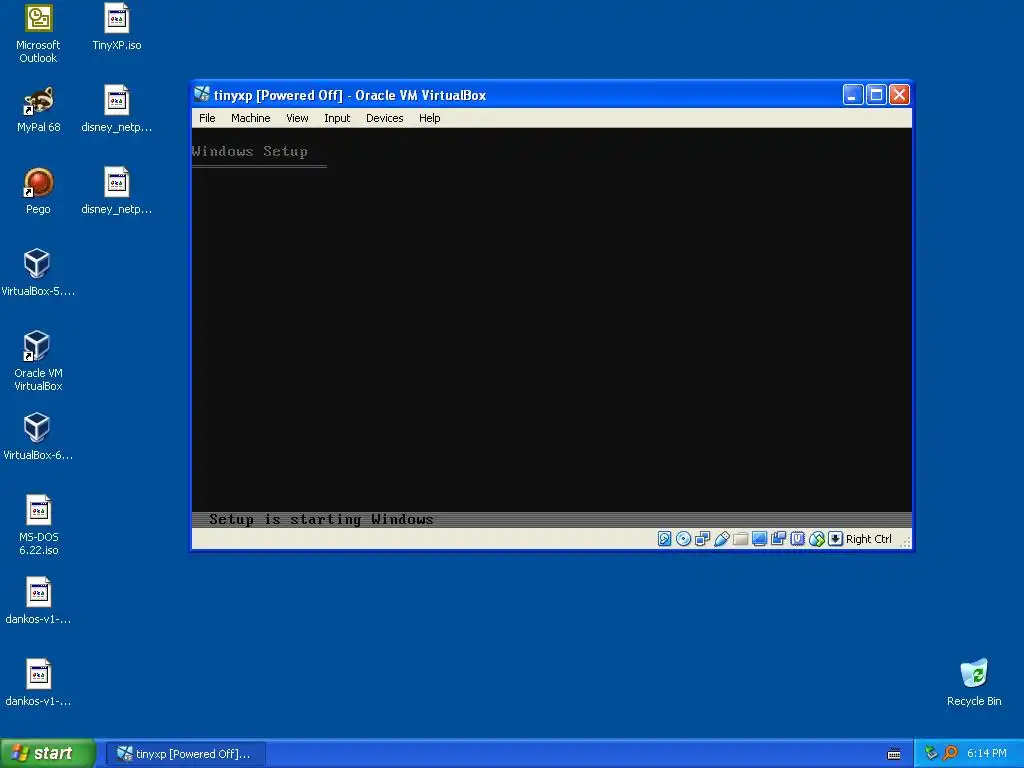
Task: Select the Microsoft Outlook desktop icon
Action: click(38, 33)
